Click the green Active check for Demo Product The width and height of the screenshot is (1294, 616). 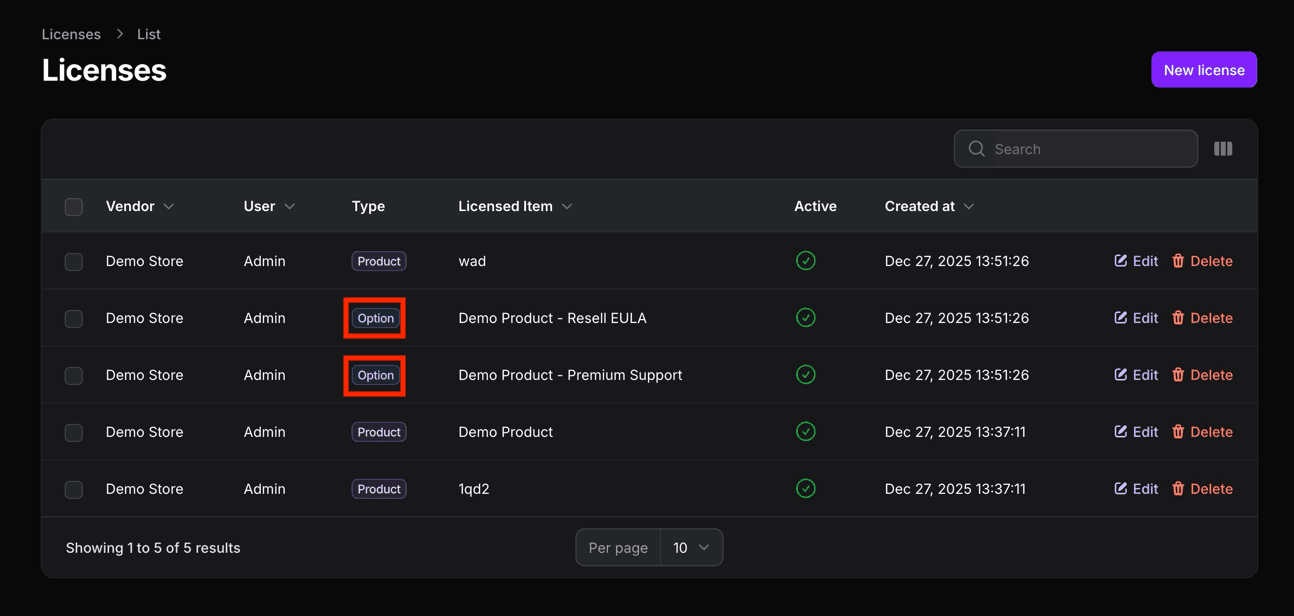tap(806, 431)
